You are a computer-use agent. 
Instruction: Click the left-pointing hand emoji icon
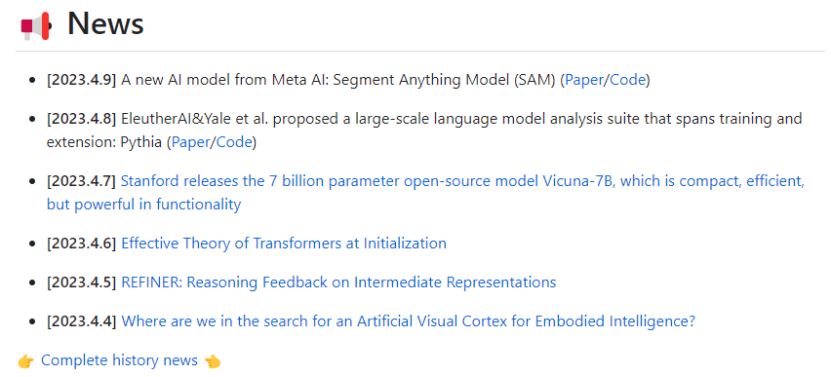coord(213,362)
